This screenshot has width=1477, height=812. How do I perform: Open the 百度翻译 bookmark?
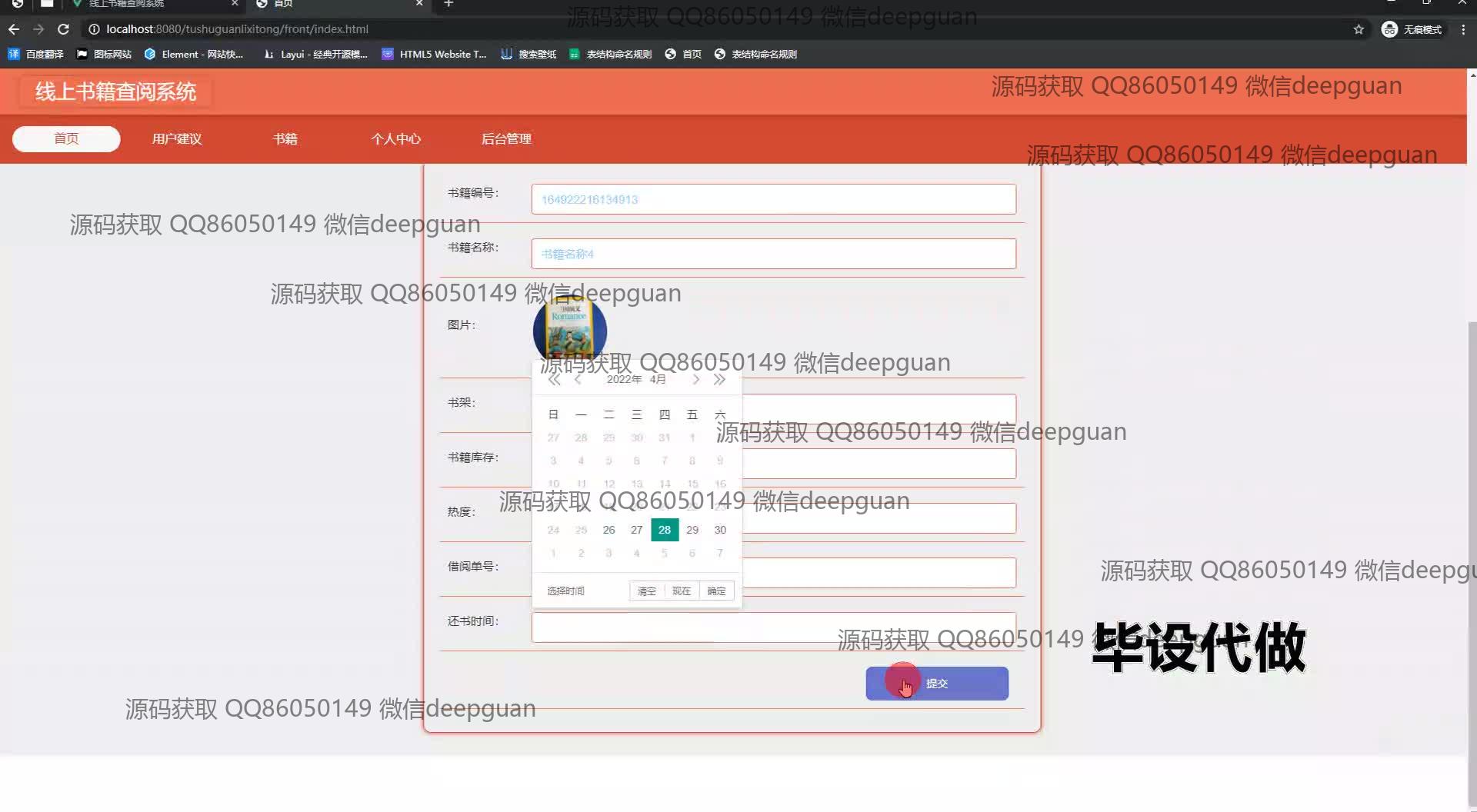tap(36, 55)
